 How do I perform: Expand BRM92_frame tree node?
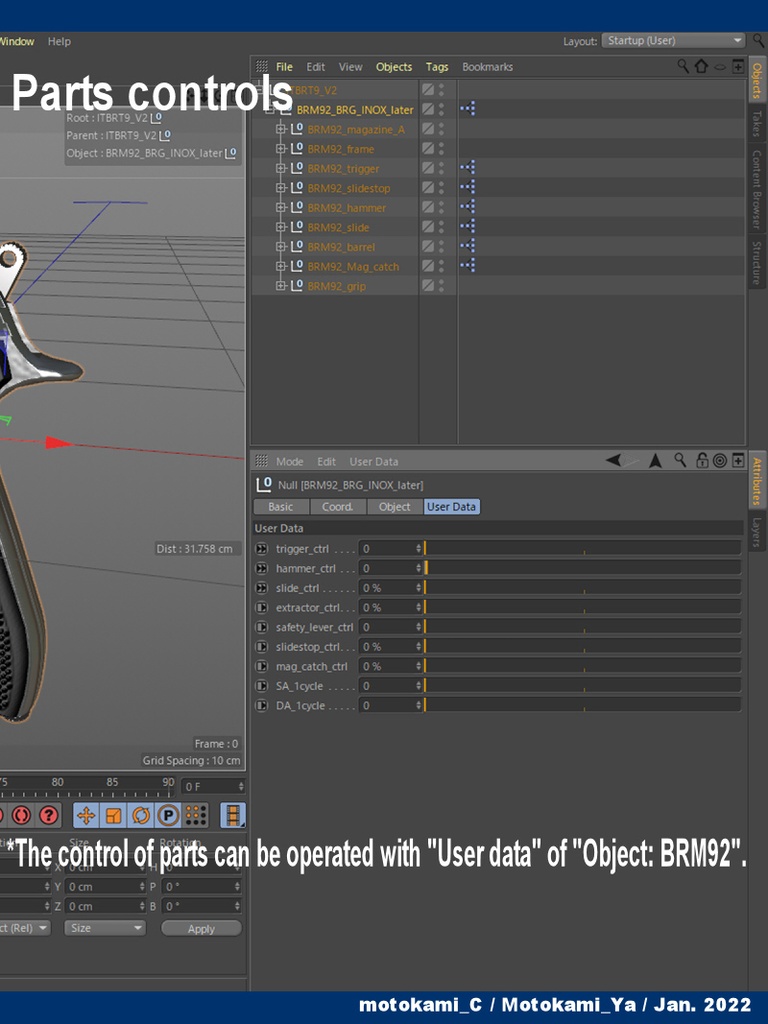point(281,149)
